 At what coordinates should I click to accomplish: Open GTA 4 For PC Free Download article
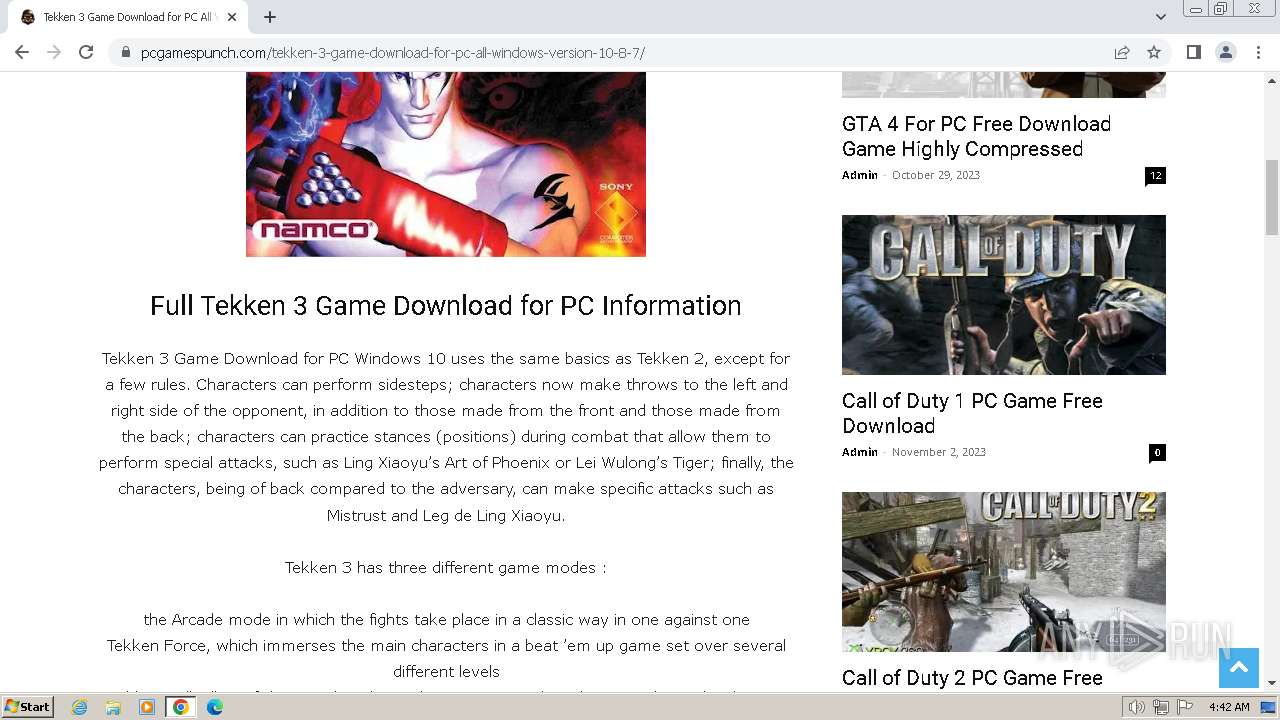tap(976, 136)
